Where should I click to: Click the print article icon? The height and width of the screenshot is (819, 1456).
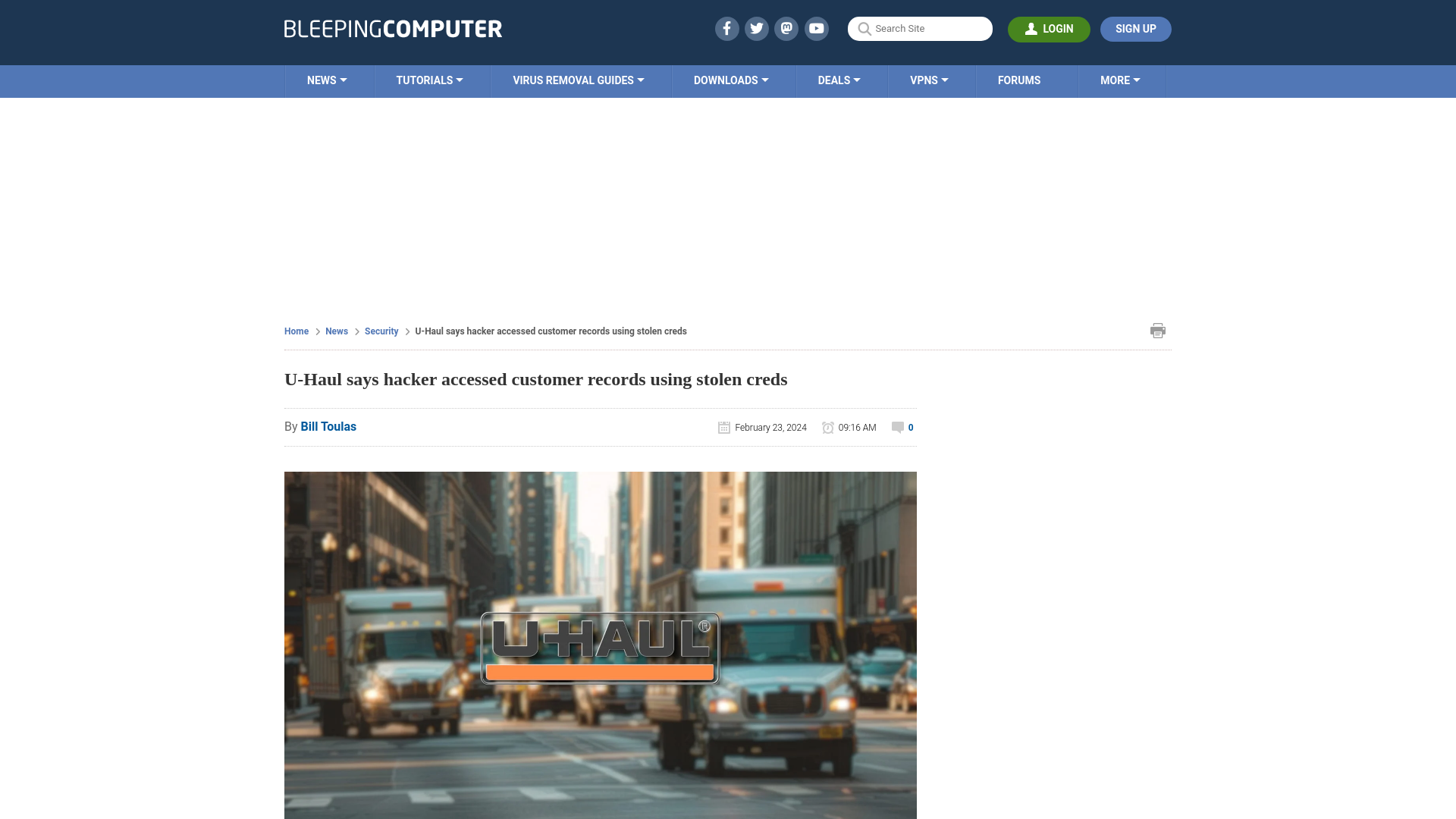[1157, 330]
